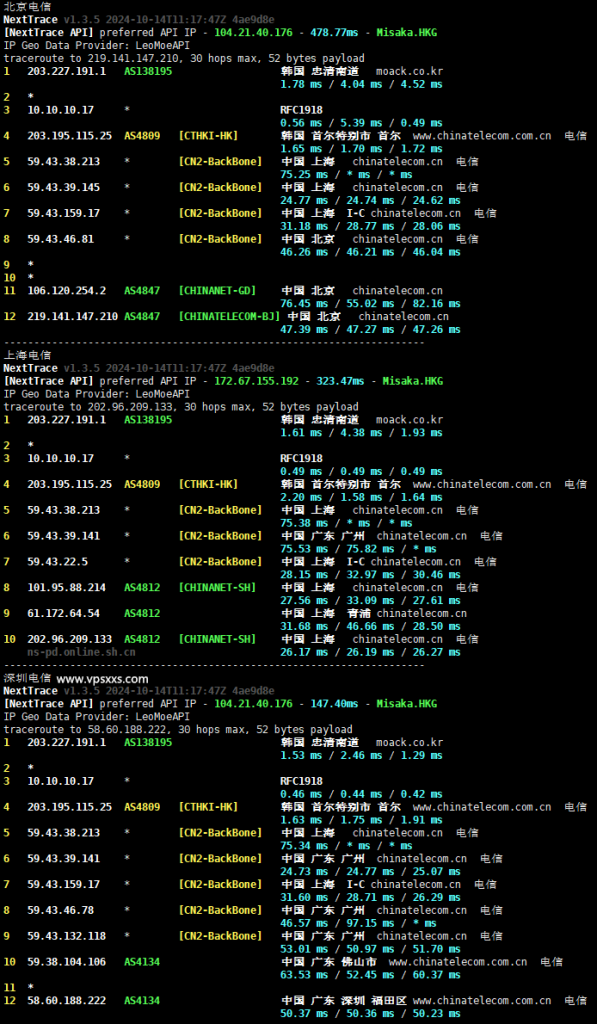Select latency "1.65 ms / 1.70 ms / 1.72 ms"

361,149
